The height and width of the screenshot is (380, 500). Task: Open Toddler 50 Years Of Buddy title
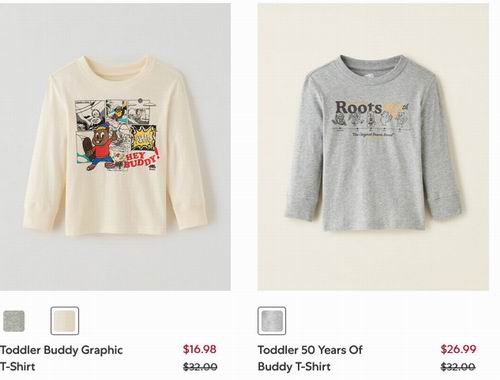(x=310, y=358)
